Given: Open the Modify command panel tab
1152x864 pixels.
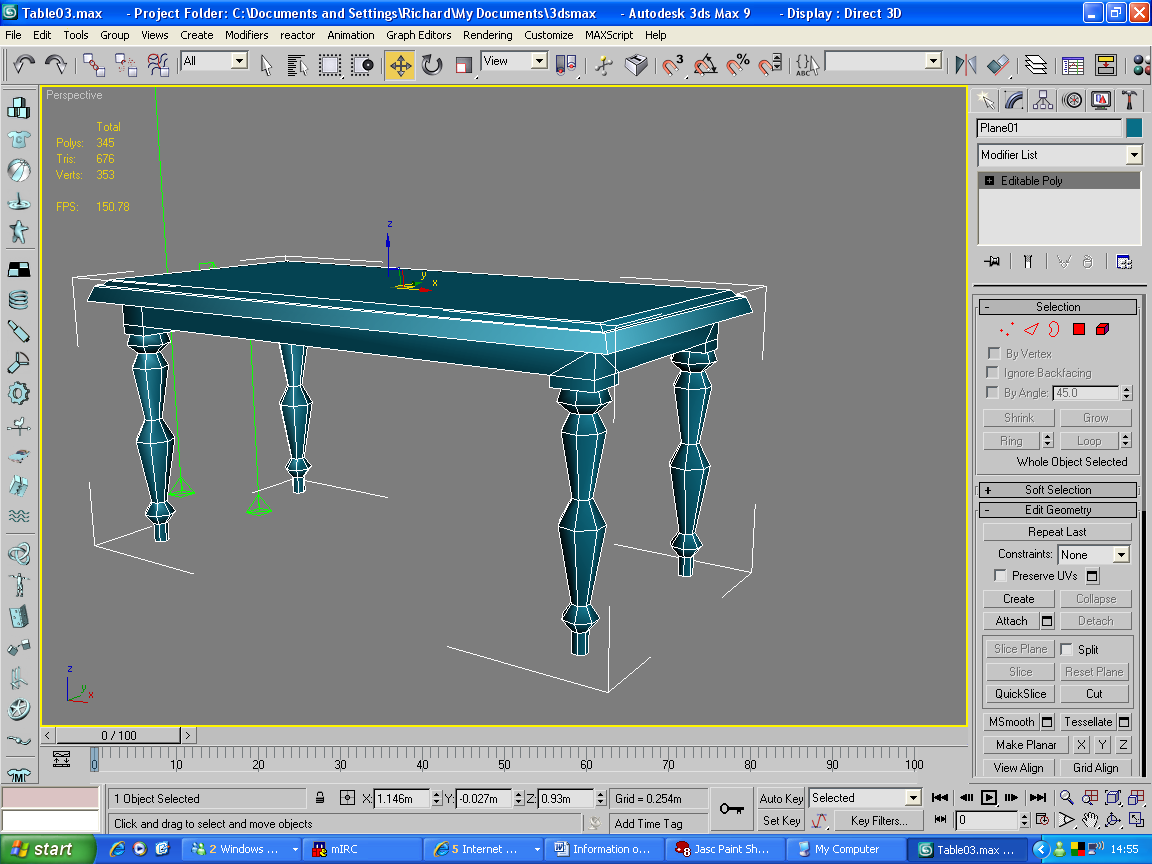Looking at the screenshot, I should click(x=1014, y=100).
